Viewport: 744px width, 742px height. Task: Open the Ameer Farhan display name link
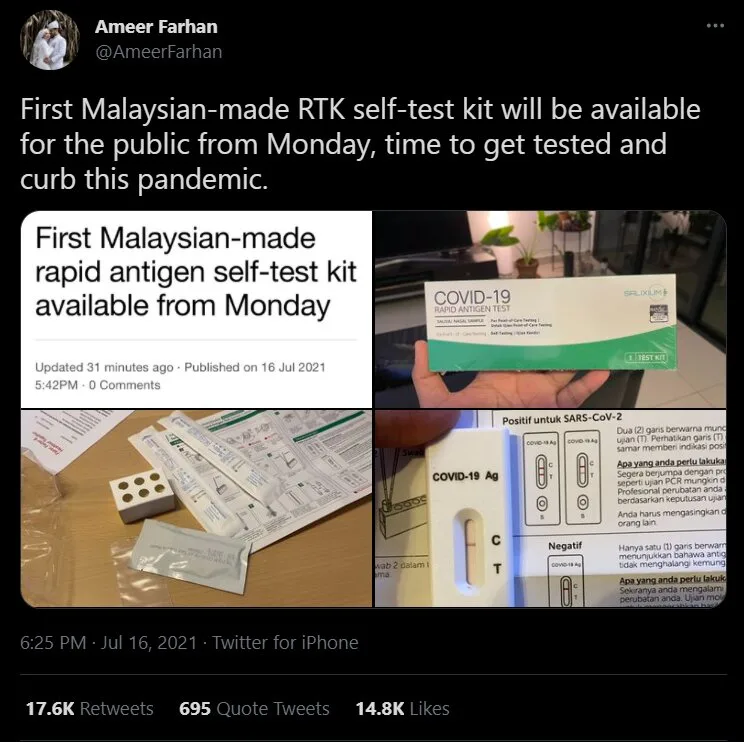click(156, 27)
